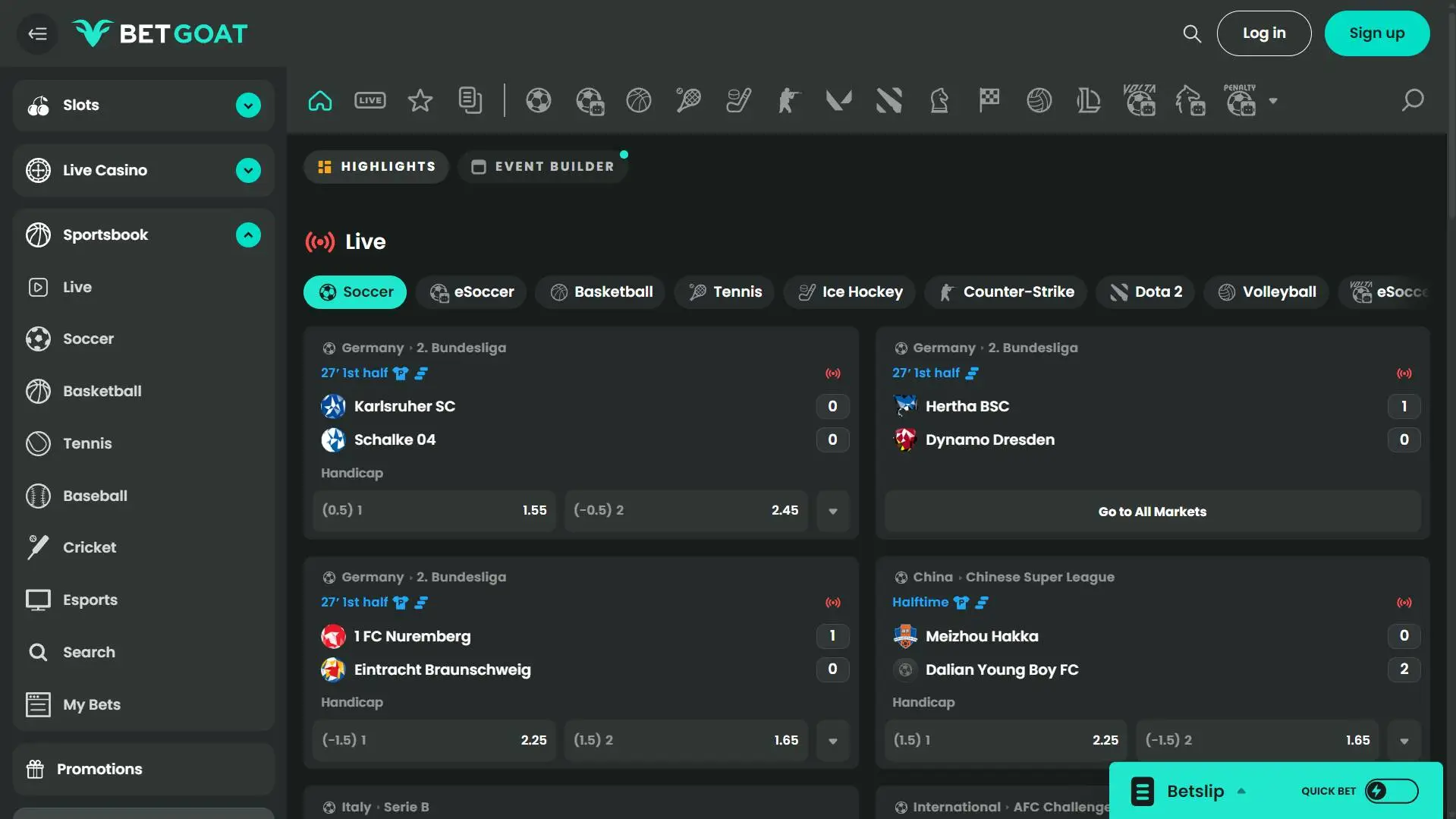The width and height of the screenshot is (1456, 819).
Task: Click the Log in button
Action: pyautogui.click(x=1264, y=33)
